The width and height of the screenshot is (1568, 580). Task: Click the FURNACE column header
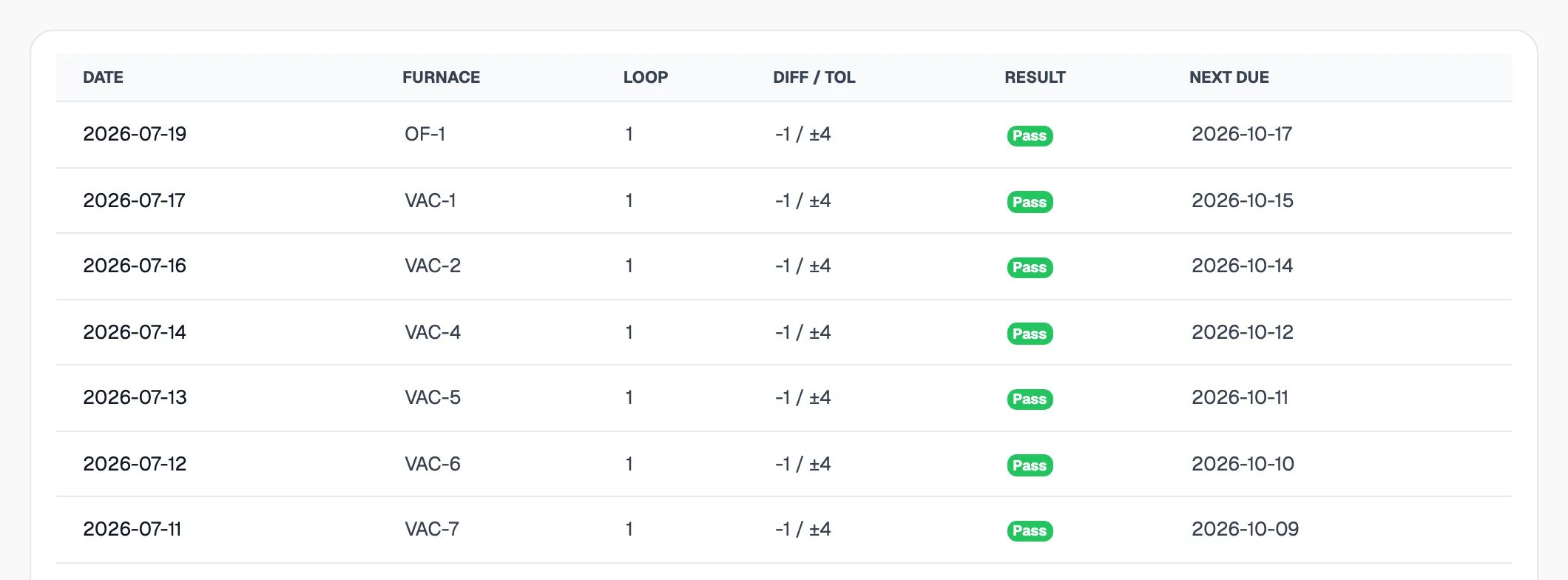click(441, 77)
